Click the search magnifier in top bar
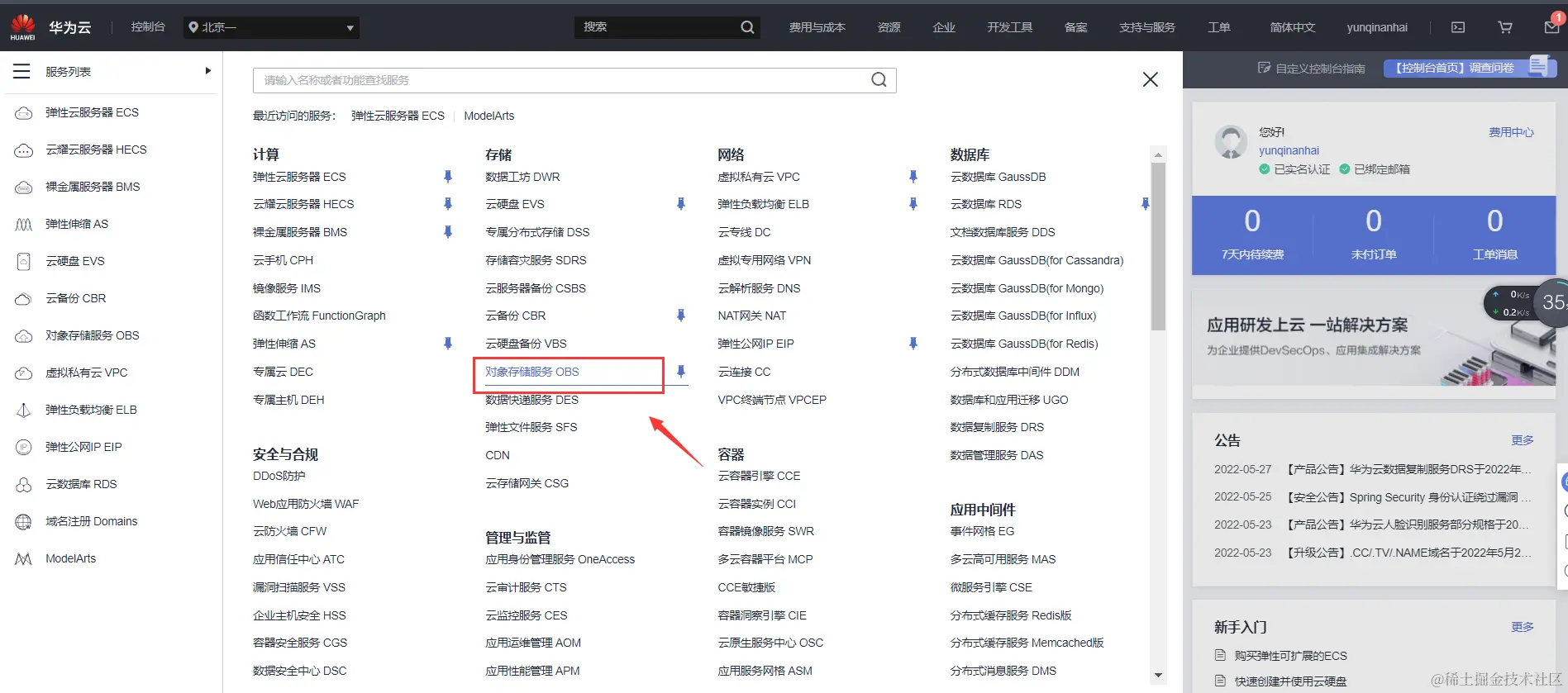1568x693 pixels. tap(747, 27)
